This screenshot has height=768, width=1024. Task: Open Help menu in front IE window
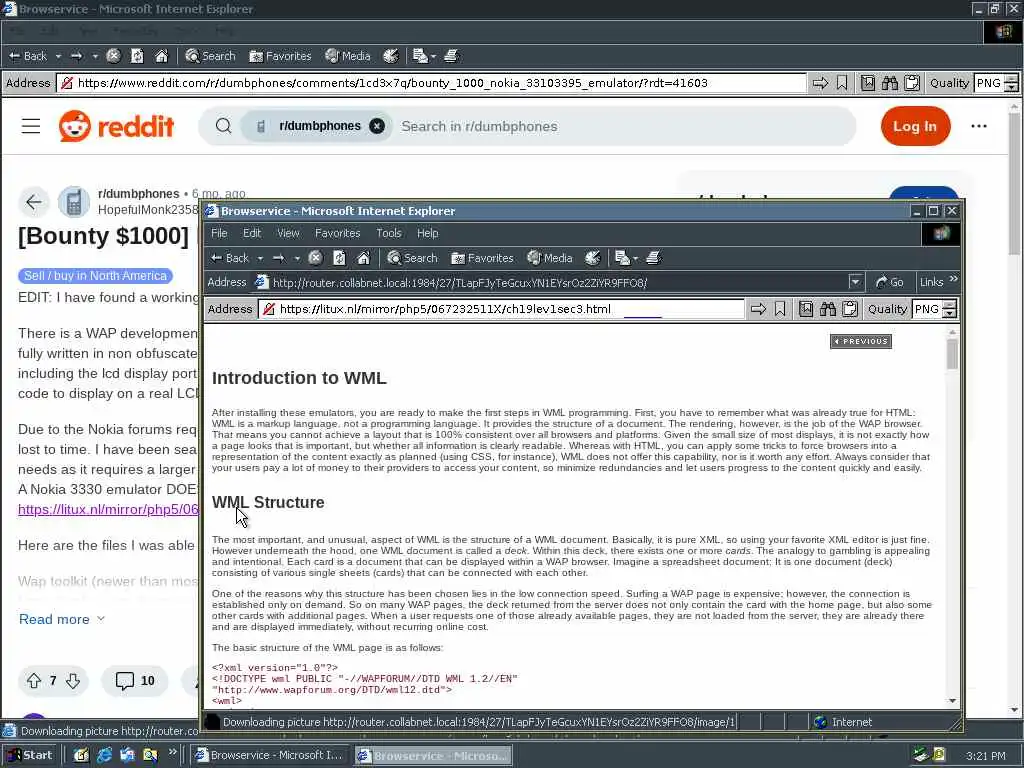428,233
